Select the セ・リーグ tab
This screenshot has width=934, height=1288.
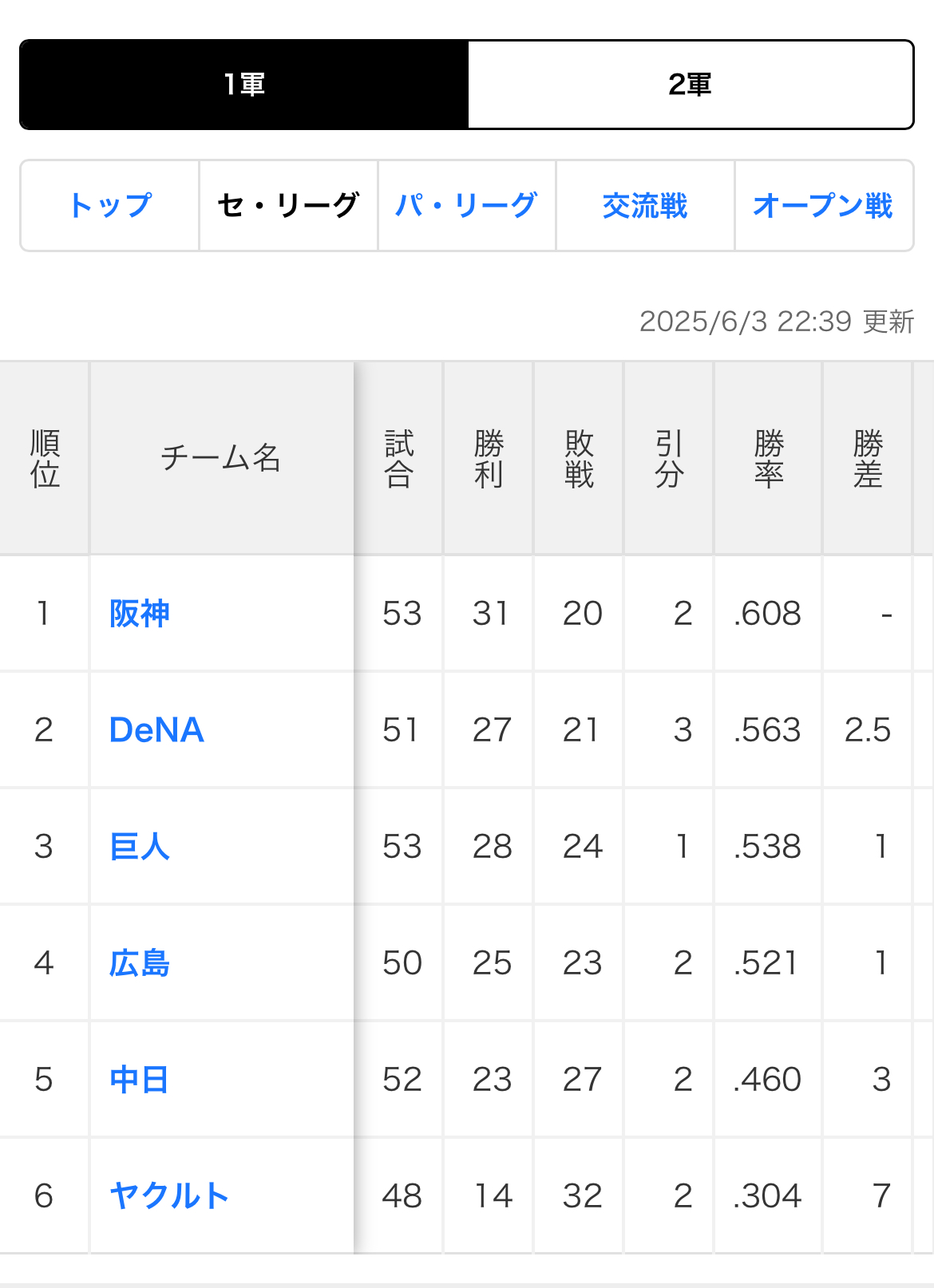(288, 206)
